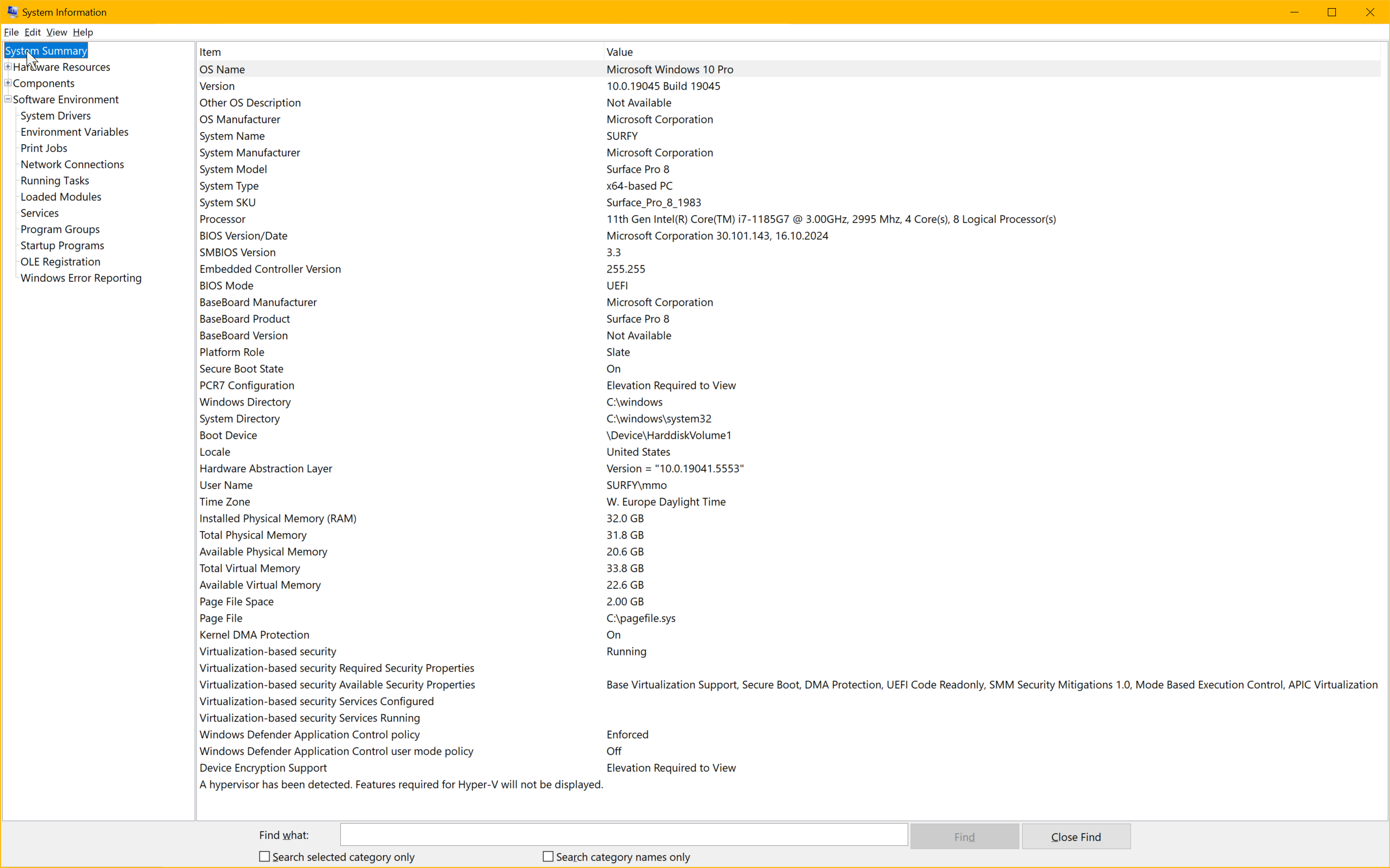Select Windows Error Reporting category
Viewport: 1390px width, 868px height.
81,278
